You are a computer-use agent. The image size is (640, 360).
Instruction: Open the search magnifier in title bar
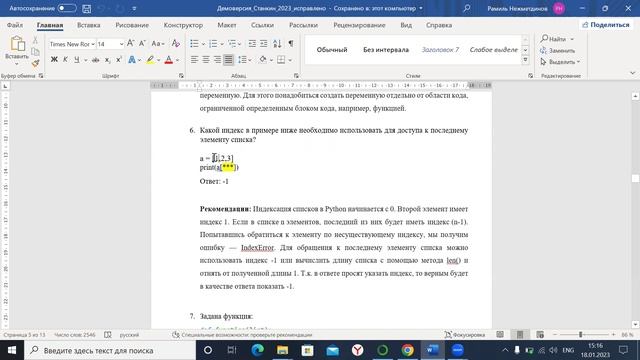[x=467, y=8]
